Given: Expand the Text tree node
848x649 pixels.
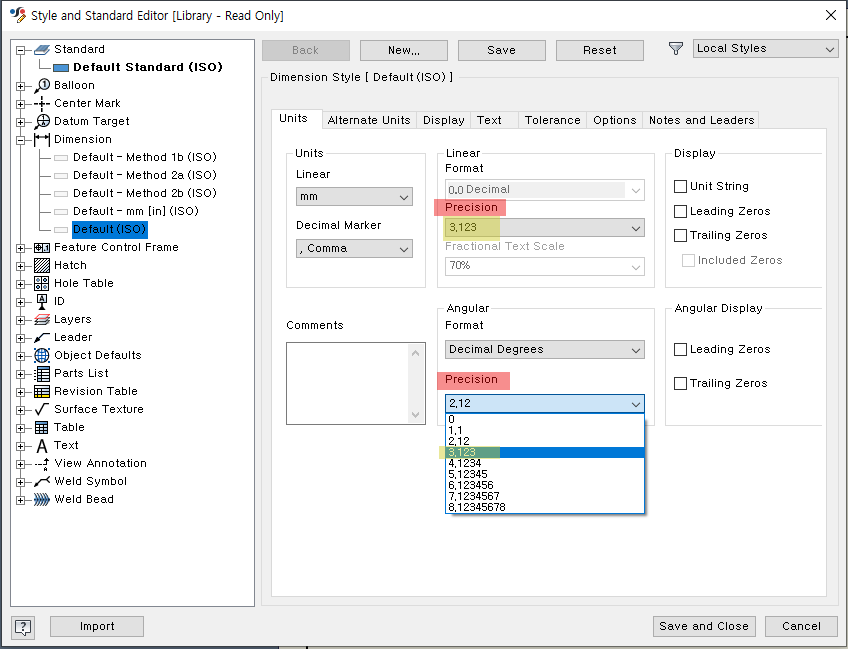Looking at the screenshot, I should (21, 446).
